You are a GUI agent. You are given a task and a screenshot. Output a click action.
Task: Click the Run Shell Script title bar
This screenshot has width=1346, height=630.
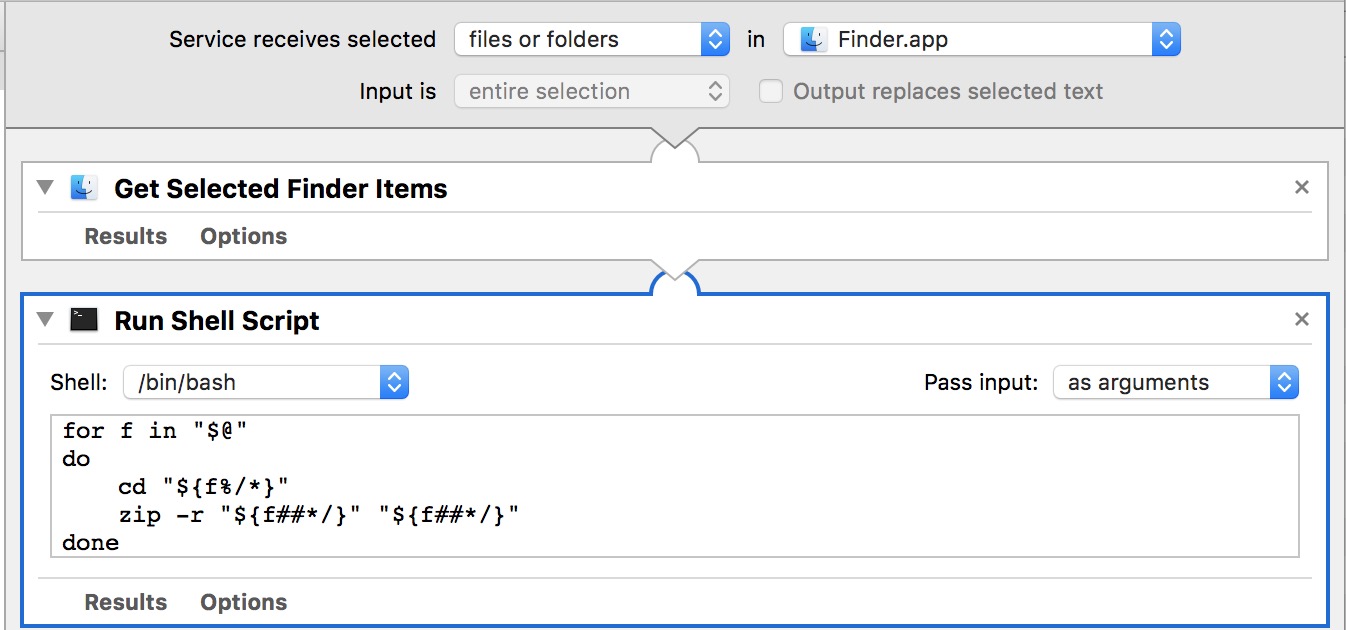coord(700,320)
